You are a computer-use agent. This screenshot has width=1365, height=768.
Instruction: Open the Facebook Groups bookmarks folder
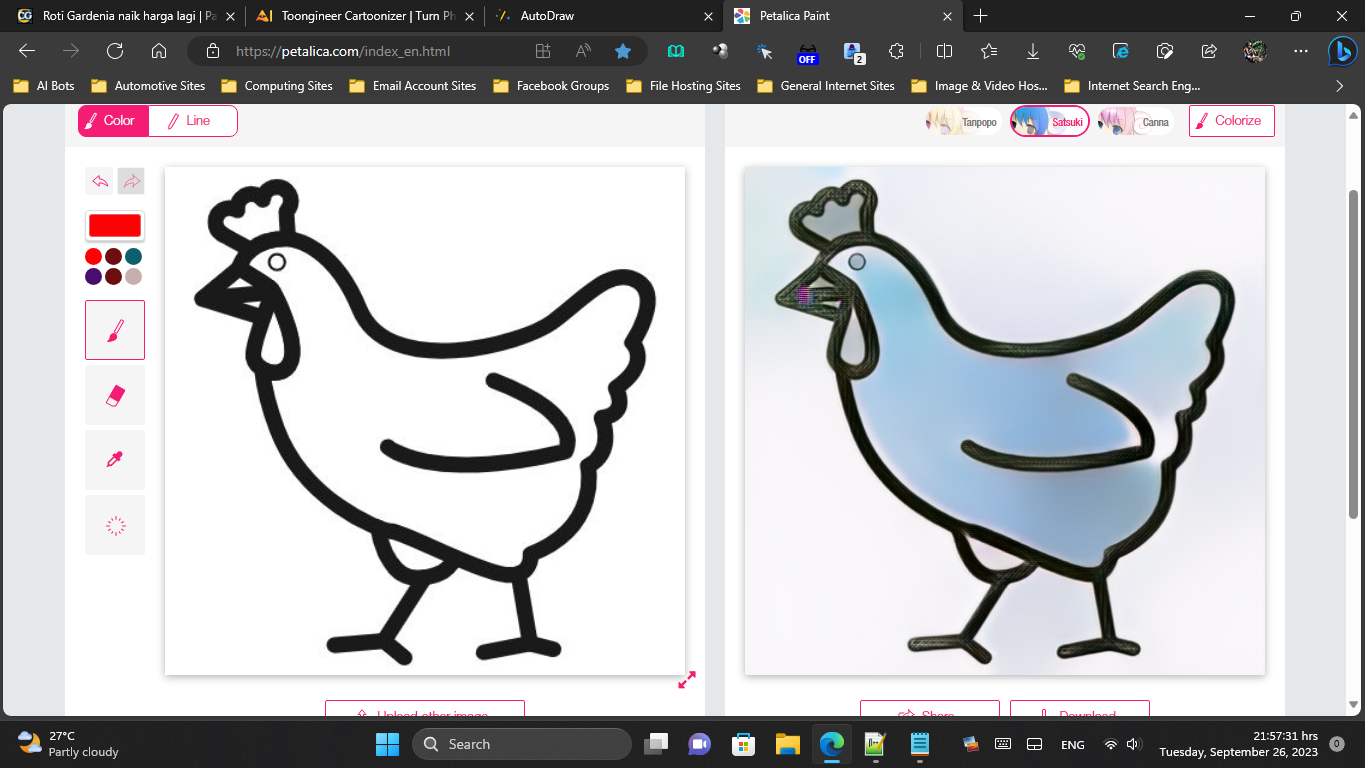pos(551,86)
